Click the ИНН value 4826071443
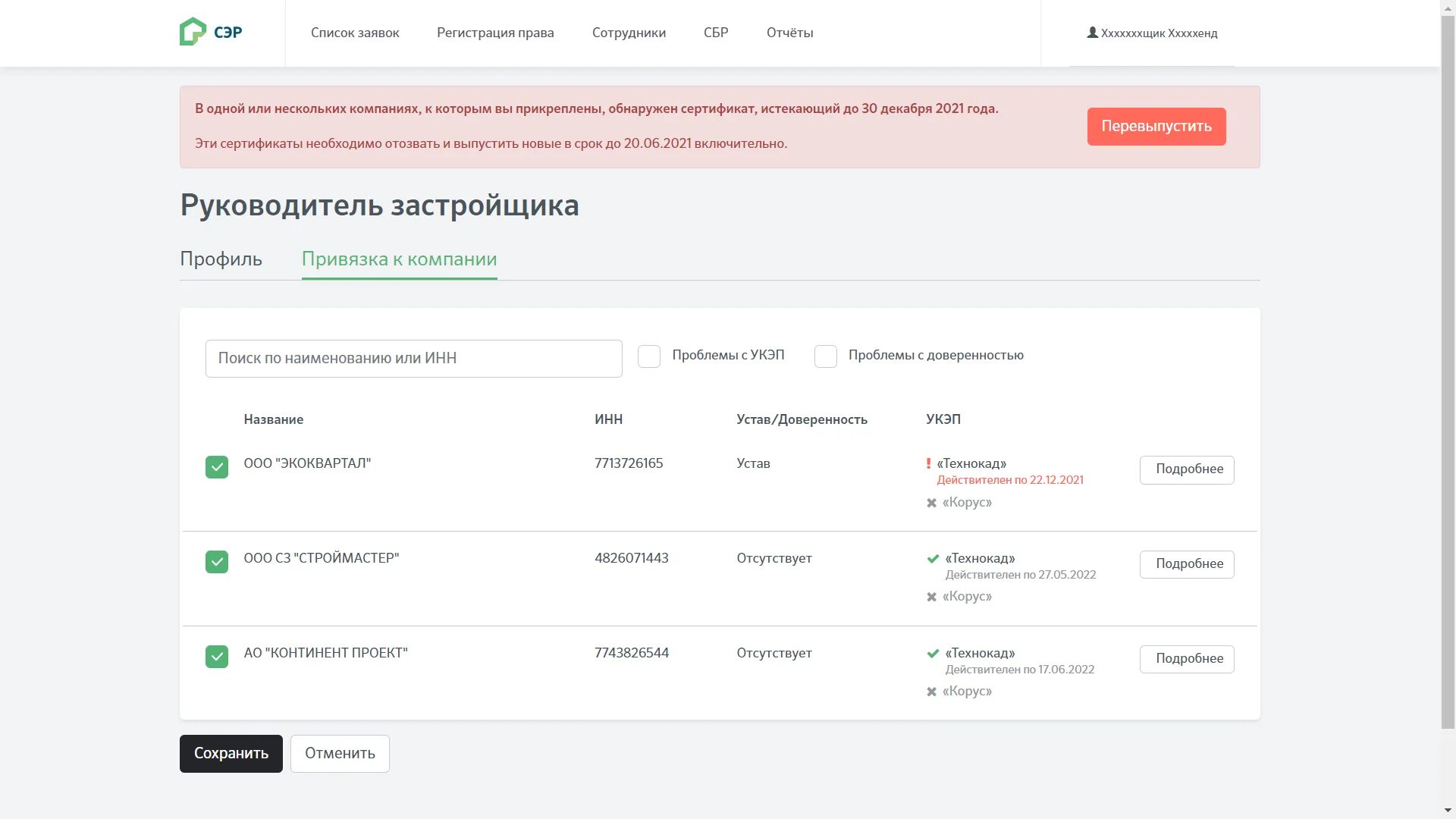 pos(632,558)
